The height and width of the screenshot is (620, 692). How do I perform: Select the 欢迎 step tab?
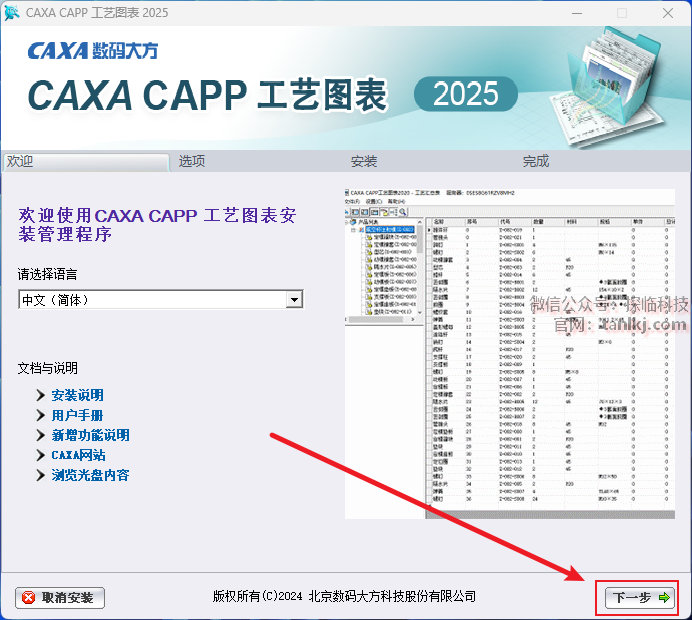[x=86, y=162]
